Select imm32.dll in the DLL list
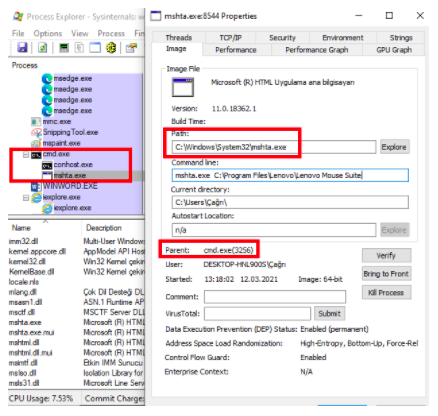Screen dimensions: 438x416 pyautogui.click(x=23, y=241)
